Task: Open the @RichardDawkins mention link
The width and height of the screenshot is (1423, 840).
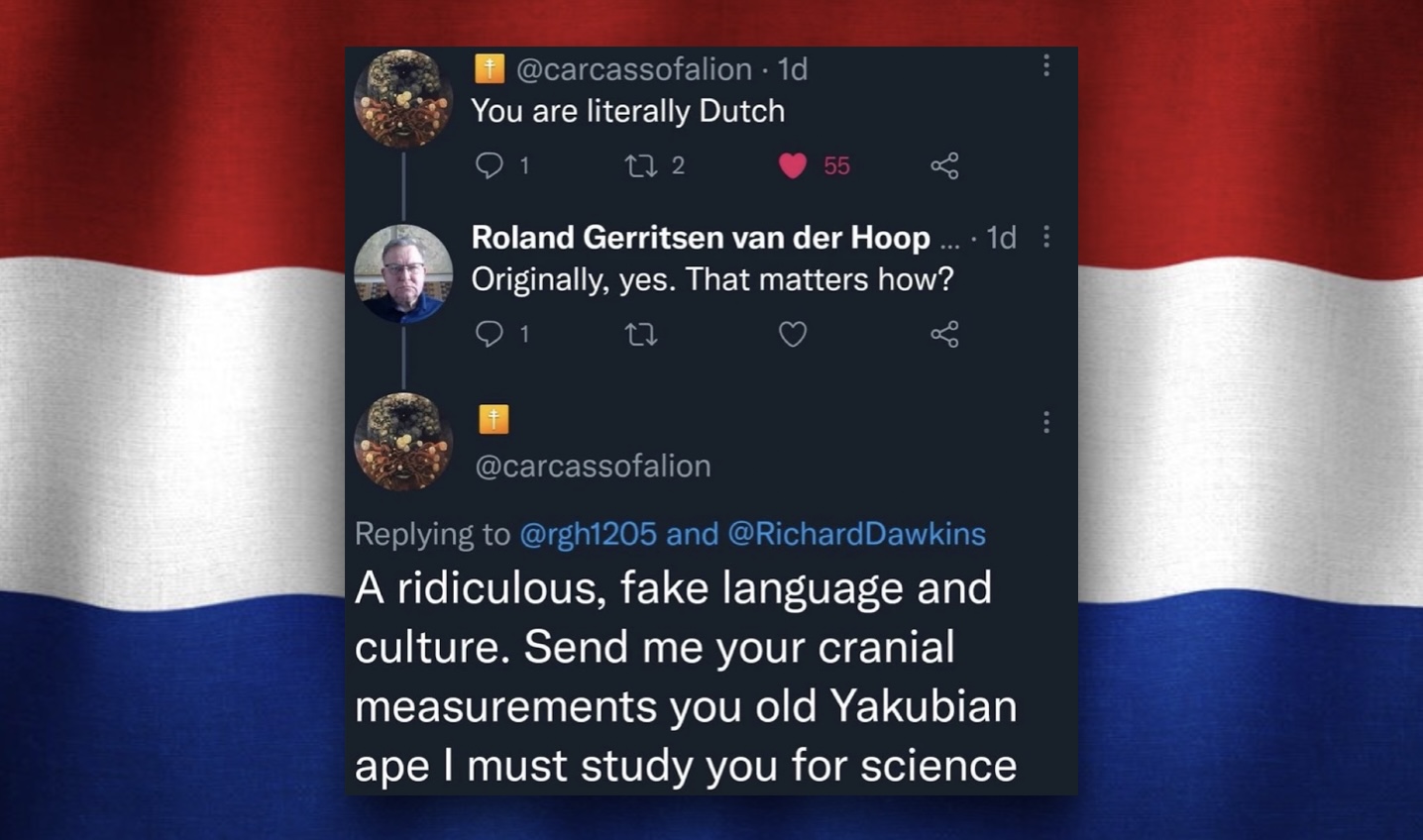Action: tap(856, 534)
